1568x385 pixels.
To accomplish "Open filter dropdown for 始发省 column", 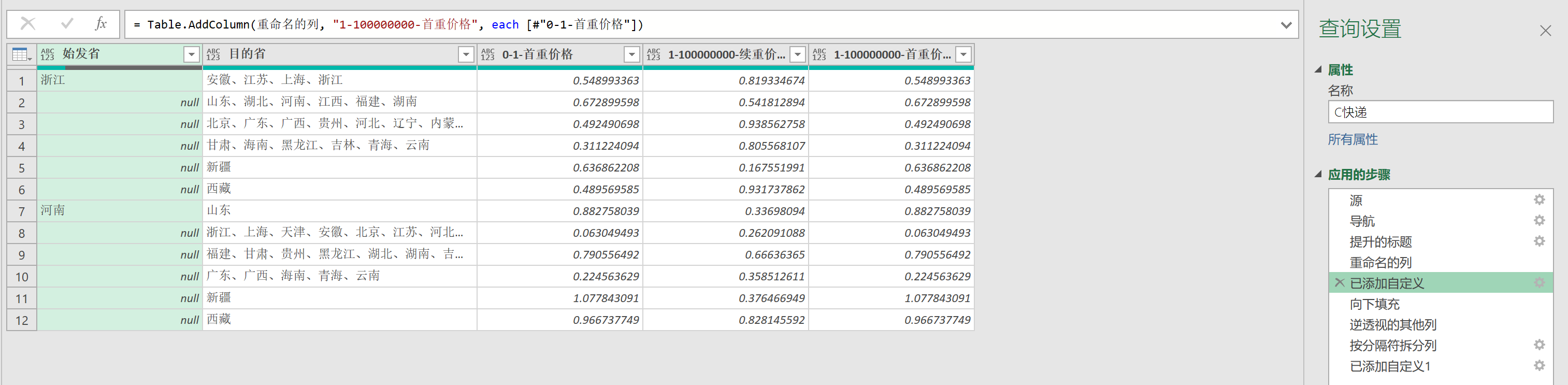I will pos(192,54).
